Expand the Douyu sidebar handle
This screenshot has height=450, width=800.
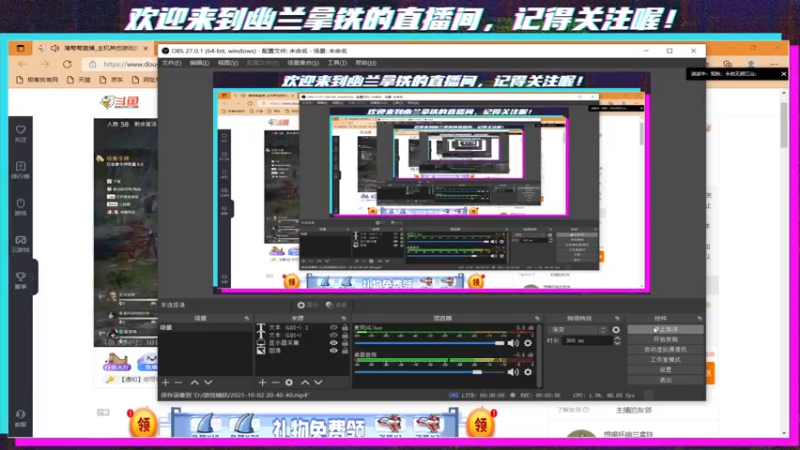tap(34, 278)
